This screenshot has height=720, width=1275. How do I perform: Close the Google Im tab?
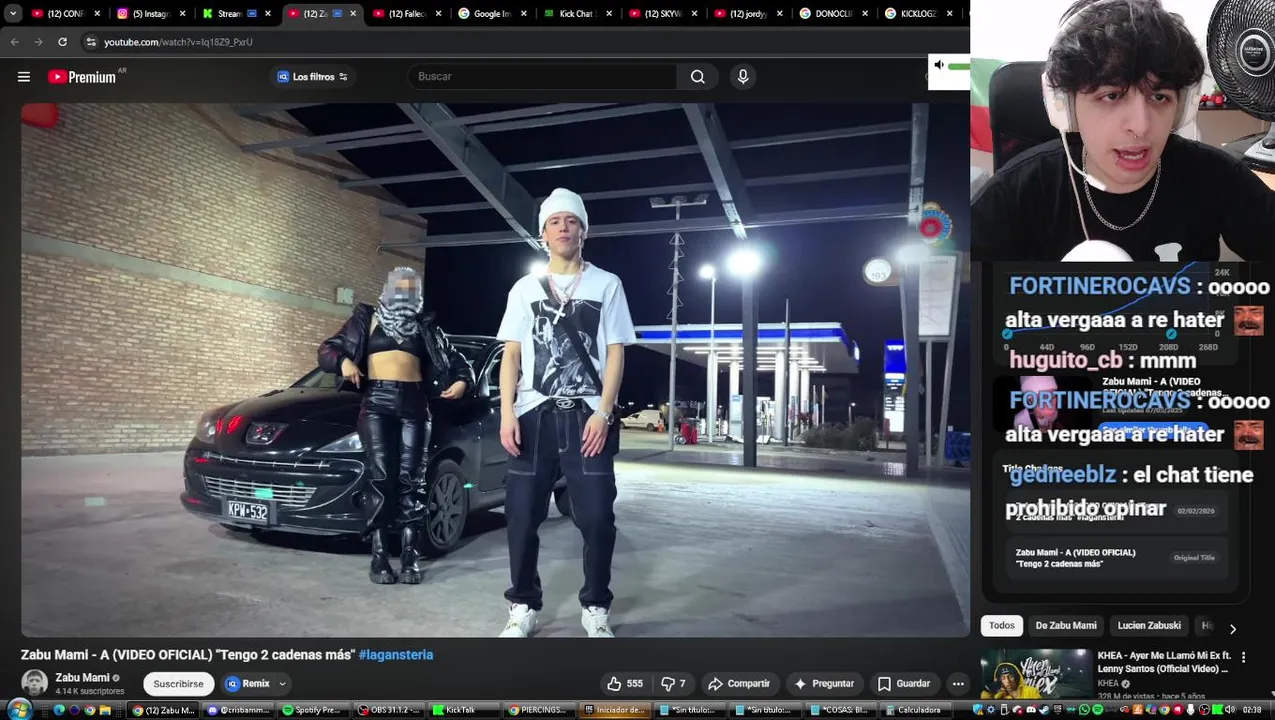tap(524, 14)
